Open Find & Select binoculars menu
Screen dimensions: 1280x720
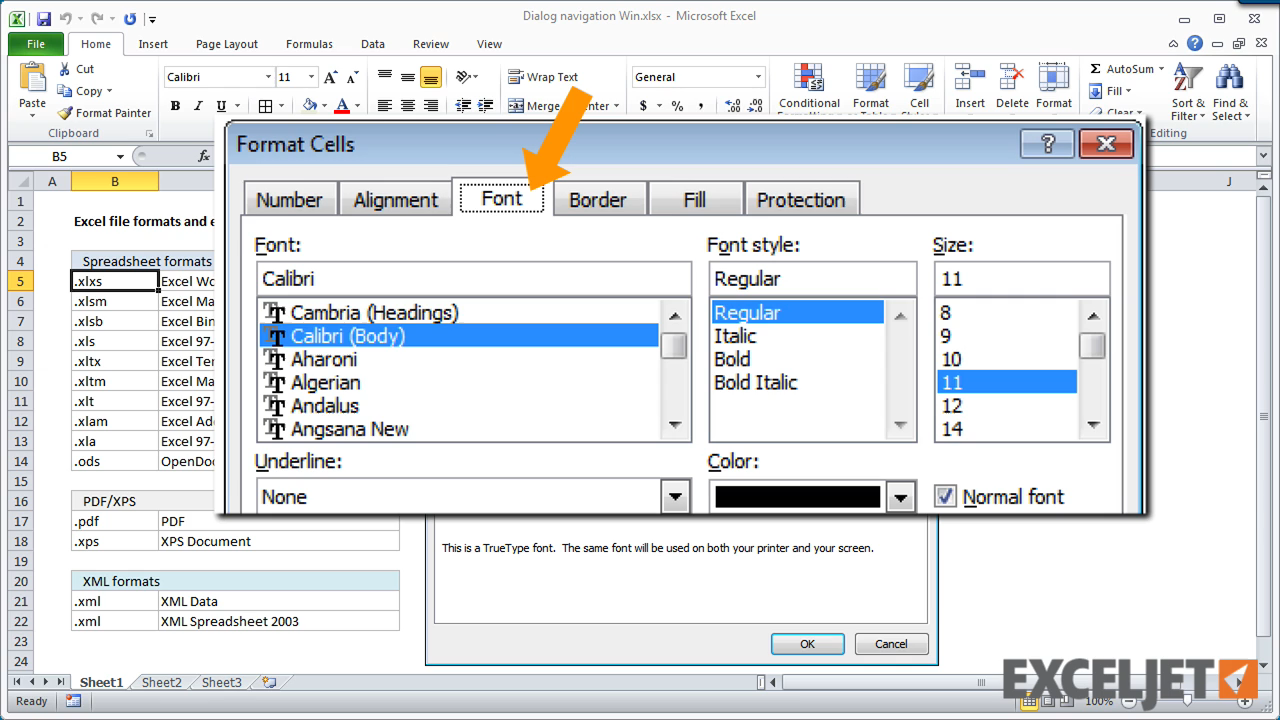(x=1230, y=92)
